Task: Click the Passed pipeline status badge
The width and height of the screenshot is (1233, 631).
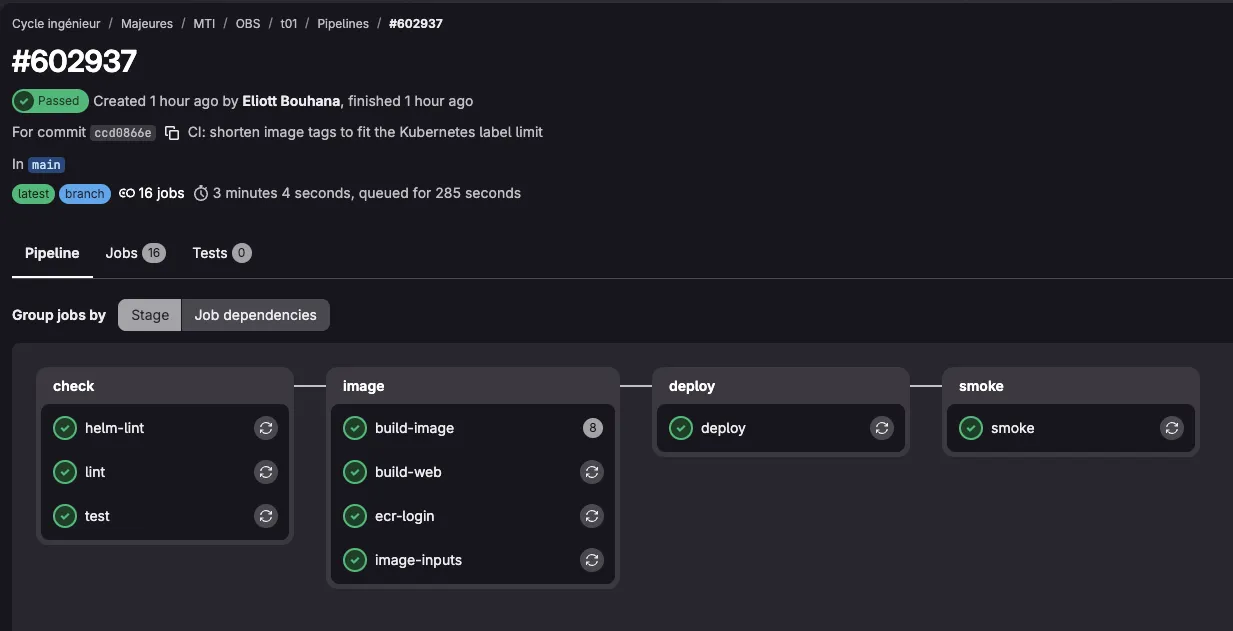Action: [x=50, y=101]
